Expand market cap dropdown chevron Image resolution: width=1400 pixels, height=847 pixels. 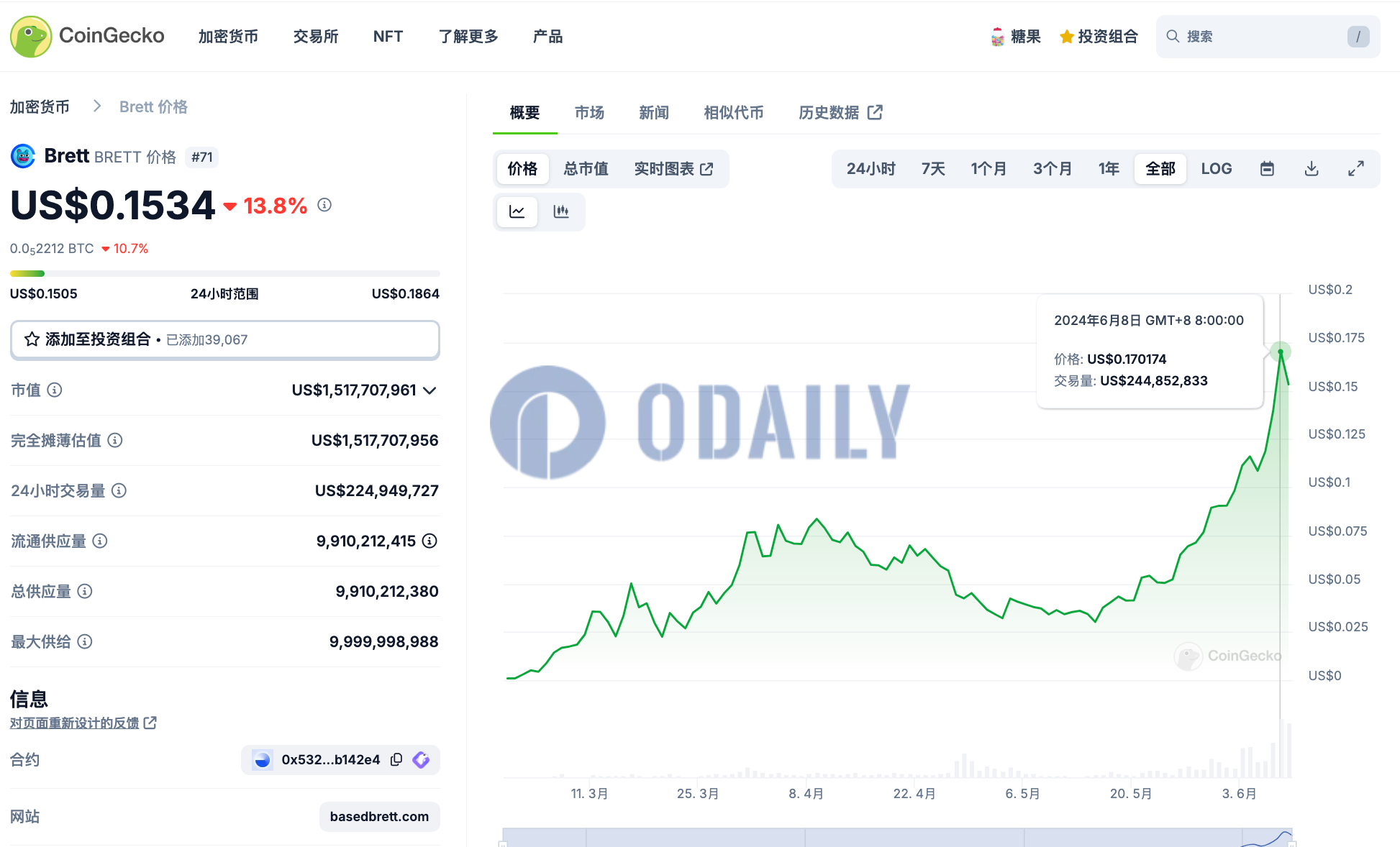430,390
